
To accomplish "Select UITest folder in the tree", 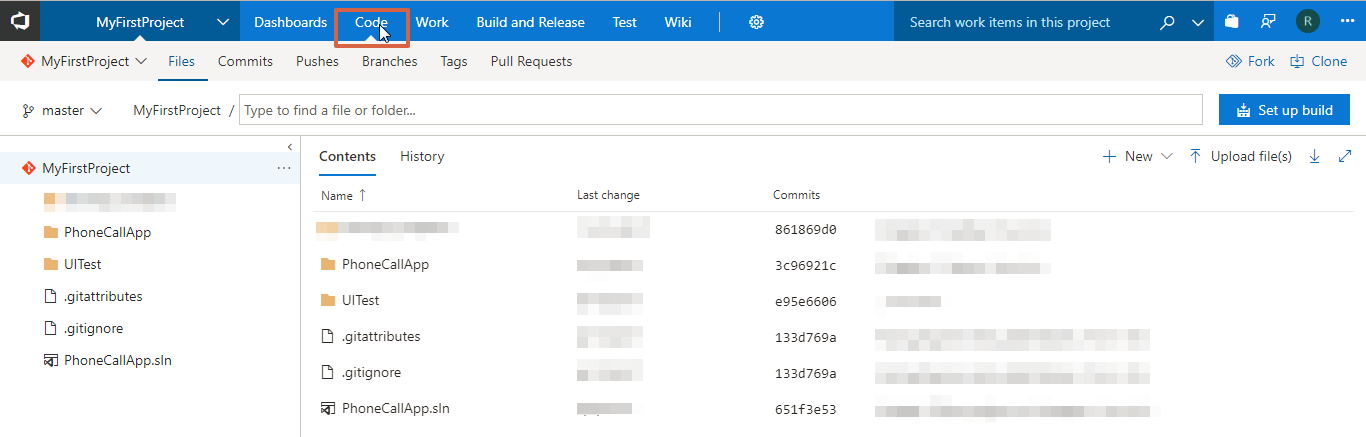I will tap(82, 264).
